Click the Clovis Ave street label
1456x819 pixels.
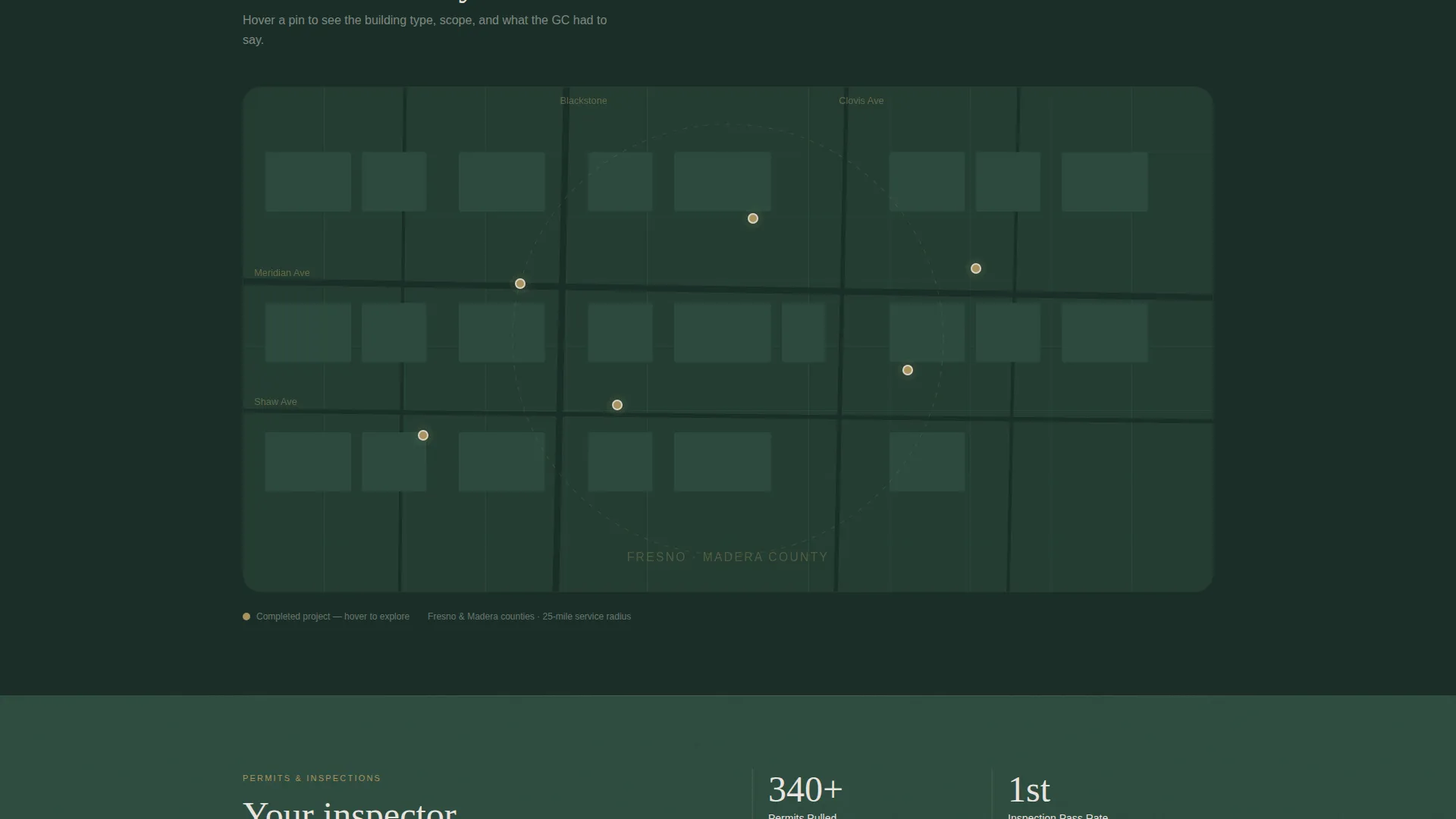click(861, 101)
